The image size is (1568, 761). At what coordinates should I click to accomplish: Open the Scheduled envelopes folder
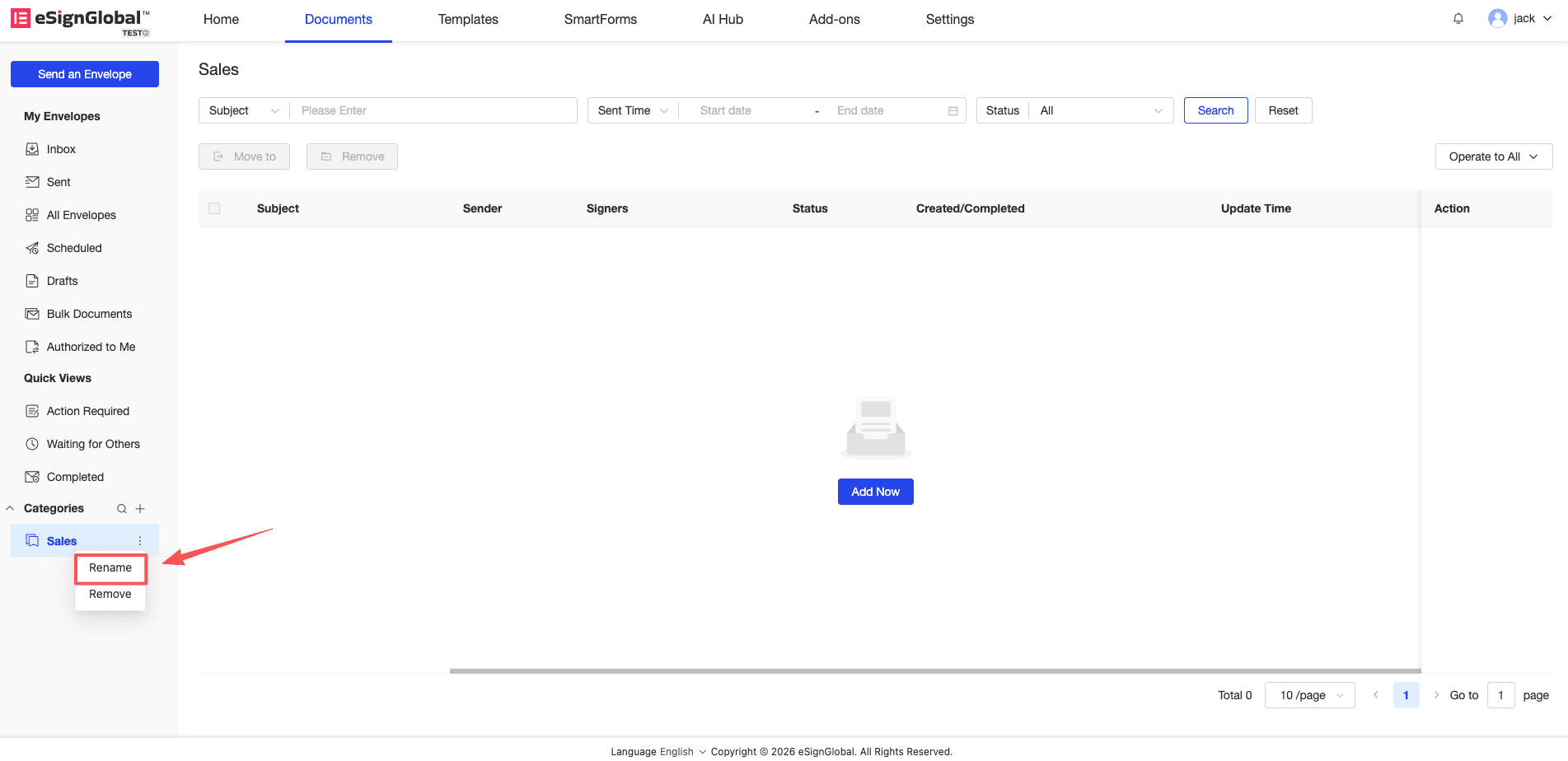tap(74, 248)
